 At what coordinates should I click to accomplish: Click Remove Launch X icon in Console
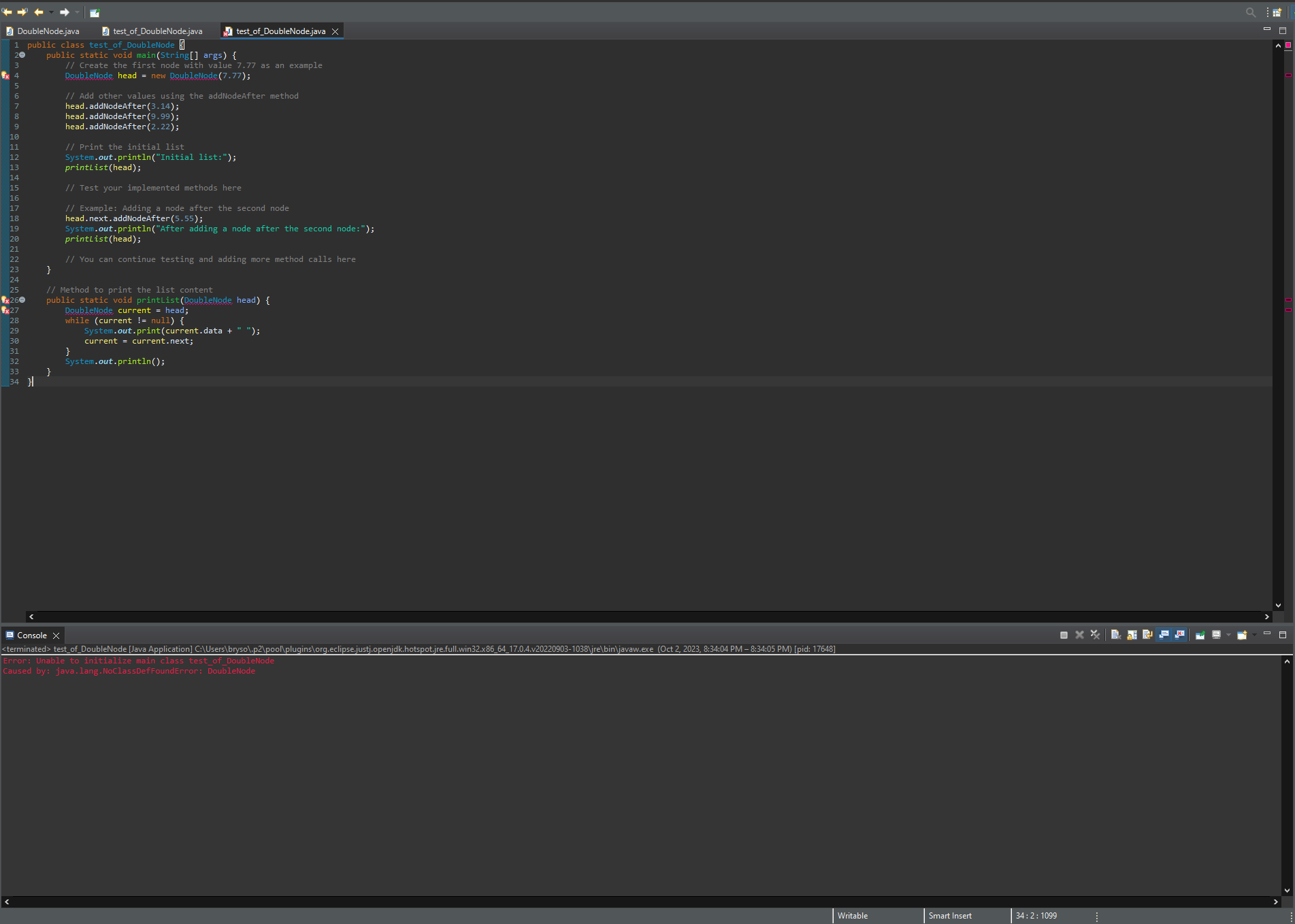pyautogui.click(x=1079, y=635)
